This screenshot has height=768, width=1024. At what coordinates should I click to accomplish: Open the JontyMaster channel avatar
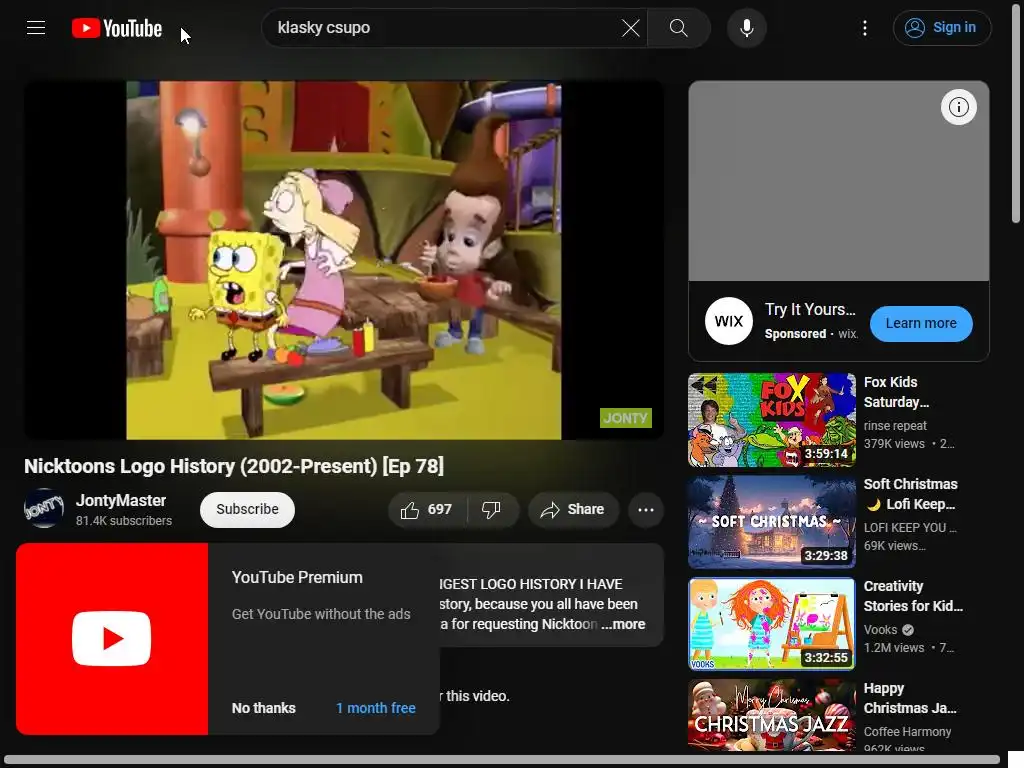tap(44, 509)
